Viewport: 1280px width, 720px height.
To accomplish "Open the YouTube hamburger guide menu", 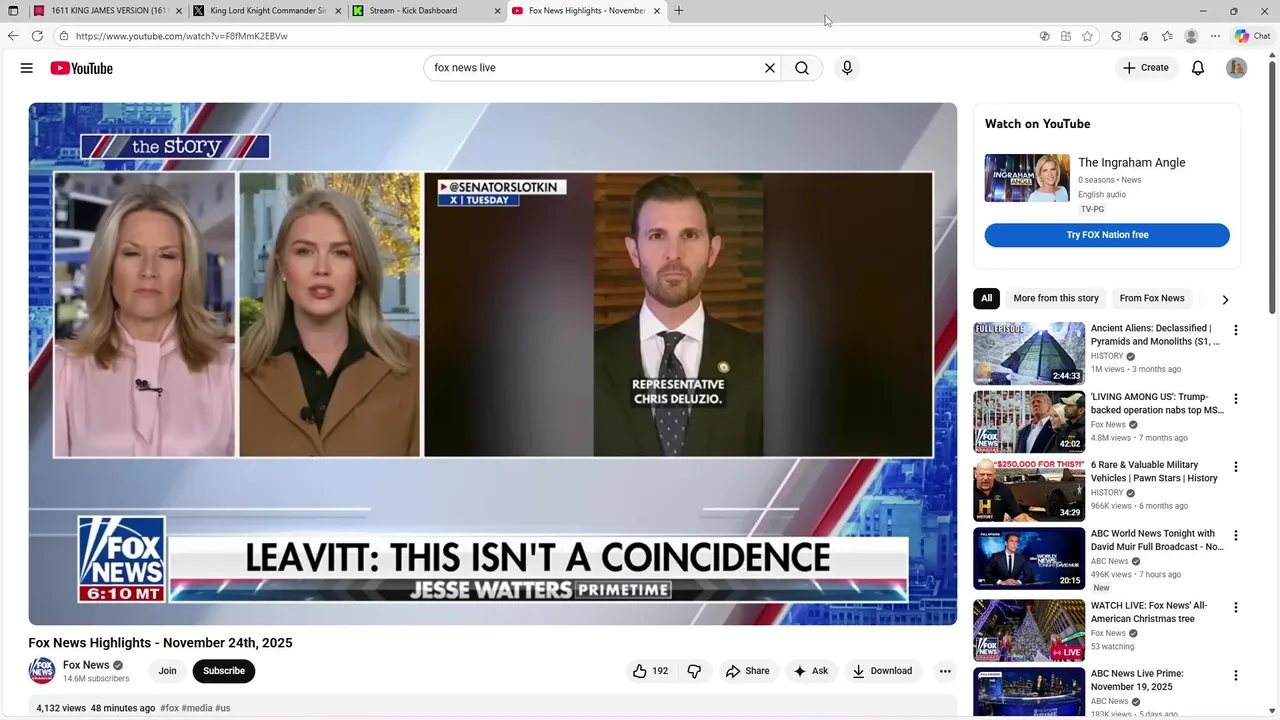I will [27, 68].
